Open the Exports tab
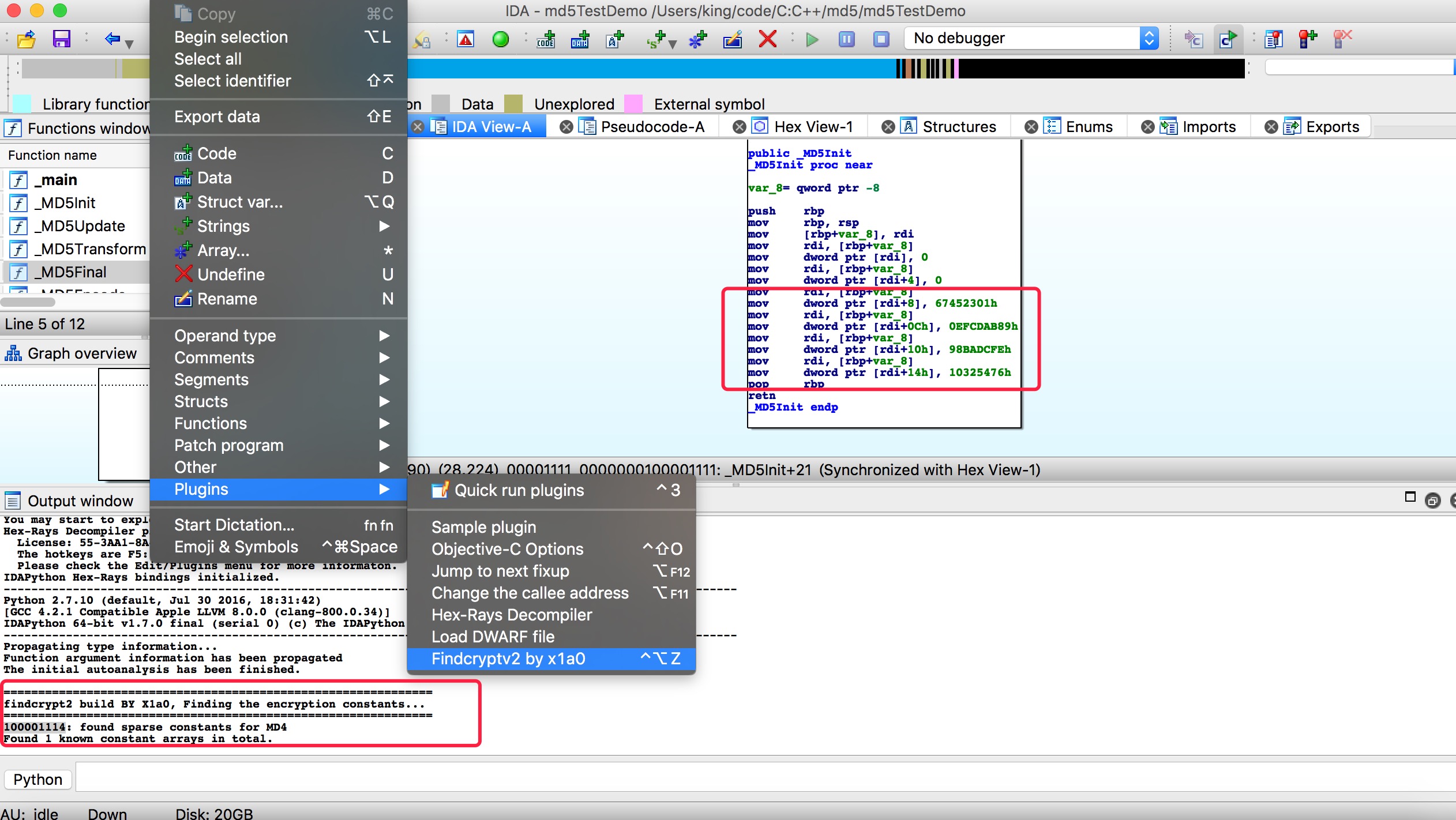 coord(1333,127)
